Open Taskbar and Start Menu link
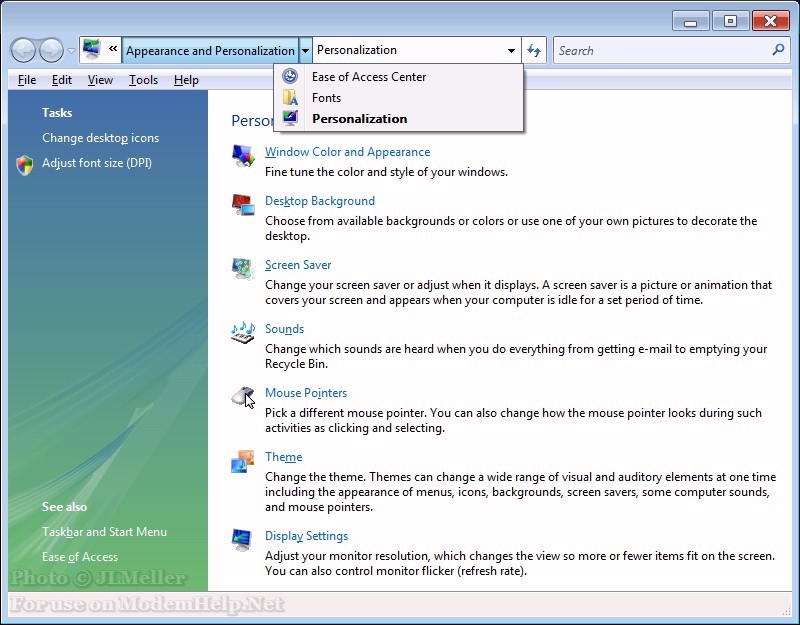 [105, 532]
